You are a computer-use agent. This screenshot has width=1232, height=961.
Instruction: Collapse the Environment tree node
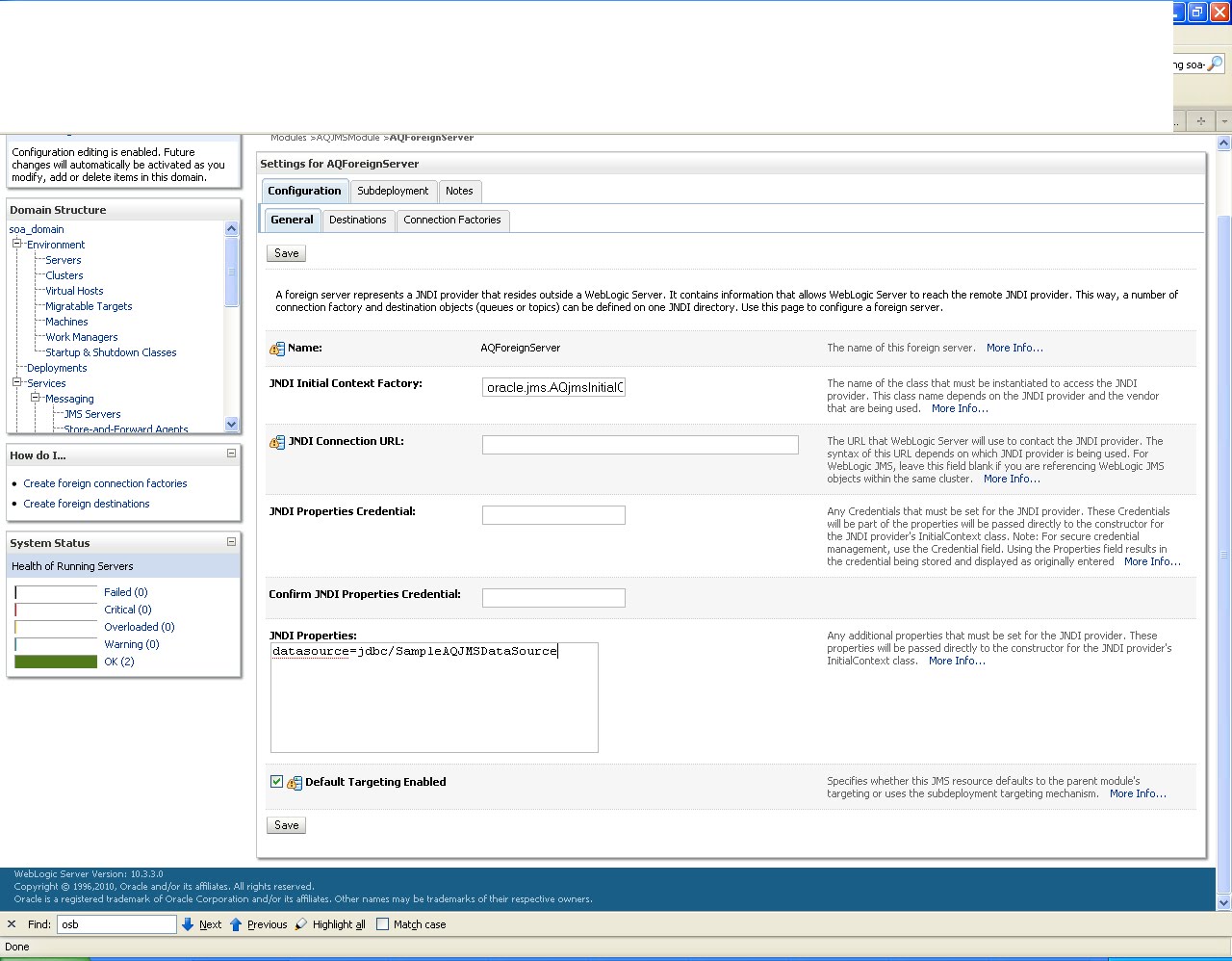[x=17, y=245]
